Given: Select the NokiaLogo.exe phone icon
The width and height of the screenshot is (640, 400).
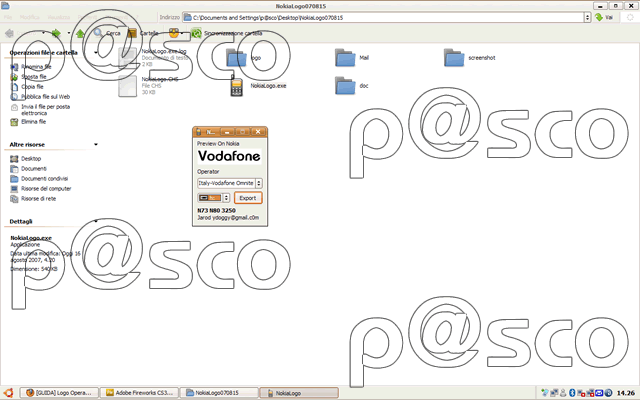Looking at the screenshot, I should tap(237, 86).
